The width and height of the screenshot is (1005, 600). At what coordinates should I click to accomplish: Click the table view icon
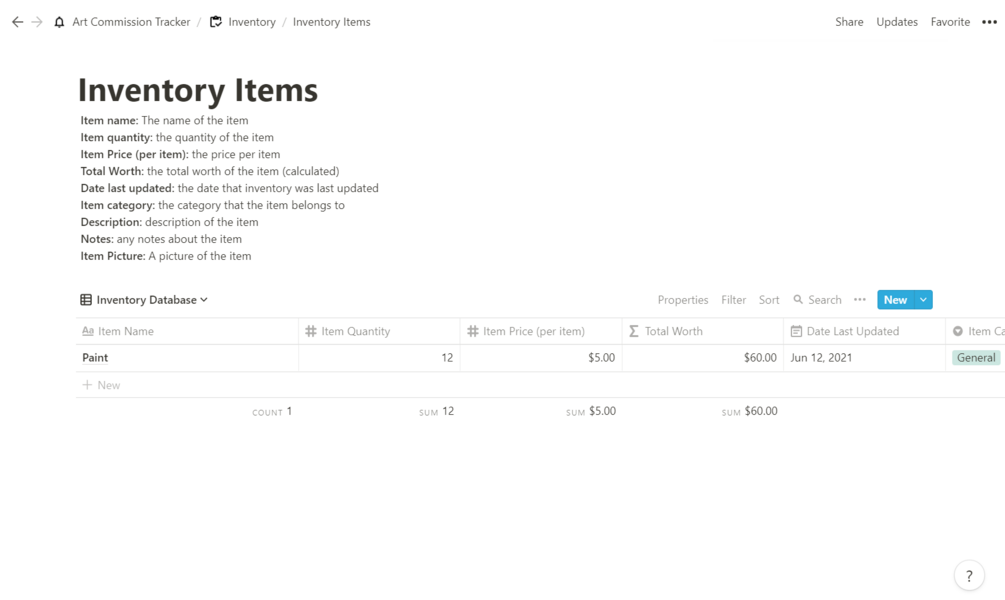click(86, 300)
